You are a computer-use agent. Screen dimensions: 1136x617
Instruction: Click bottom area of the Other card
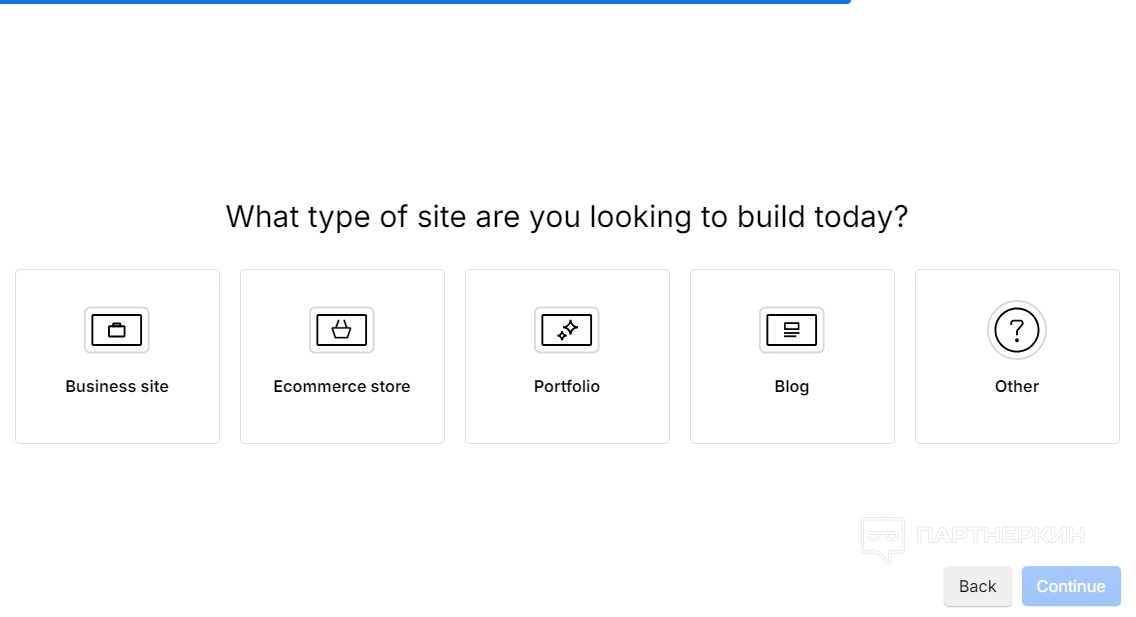(1017, 424)
